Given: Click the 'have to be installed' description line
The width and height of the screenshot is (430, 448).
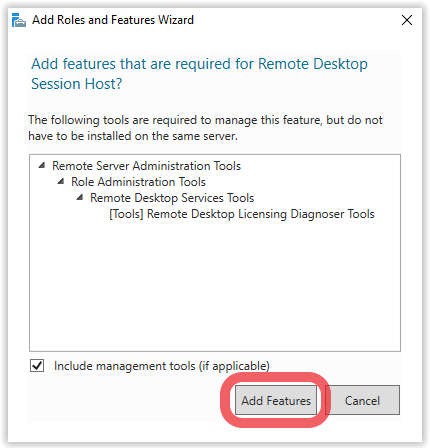Looking at the screenshot, I should click(x=133, y=136).
